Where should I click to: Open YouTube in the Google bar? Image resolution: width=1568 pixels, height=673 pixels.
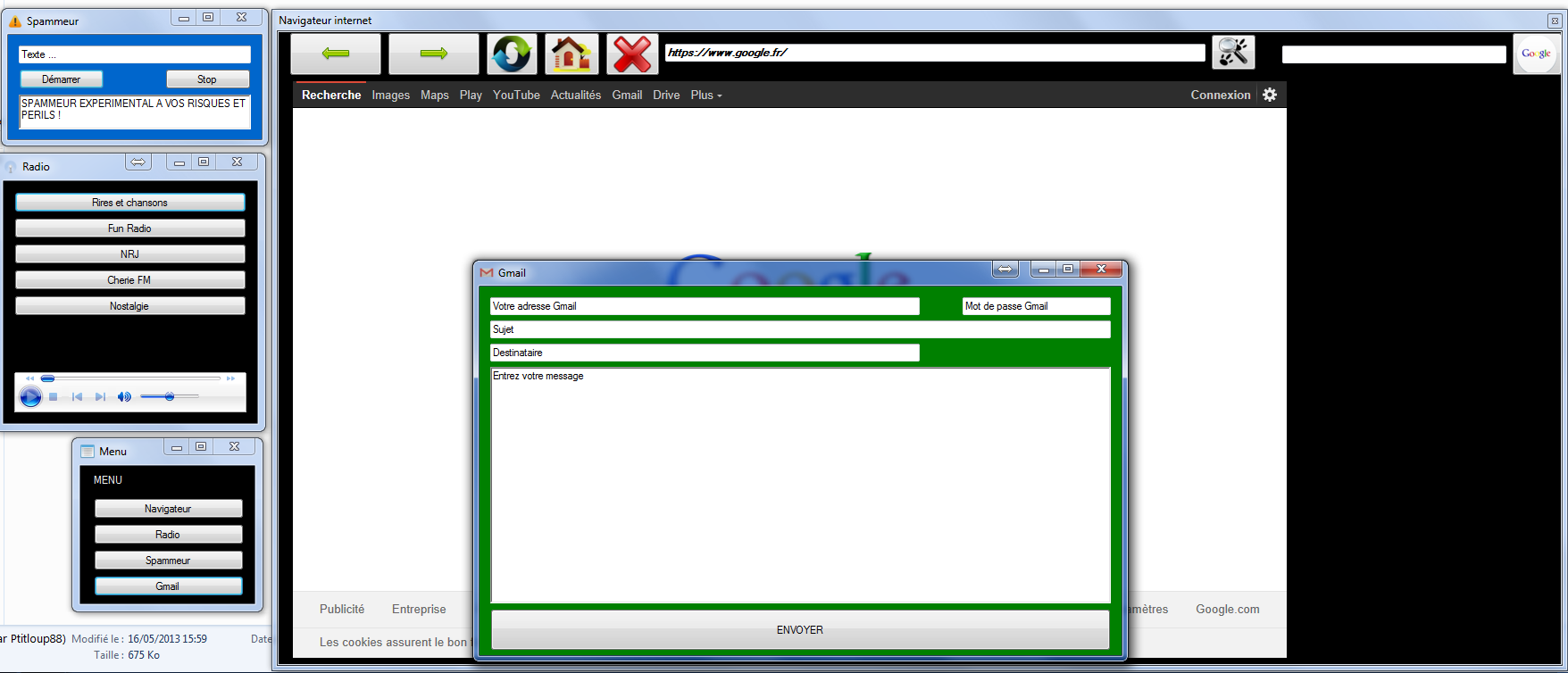tap(516, 95)
